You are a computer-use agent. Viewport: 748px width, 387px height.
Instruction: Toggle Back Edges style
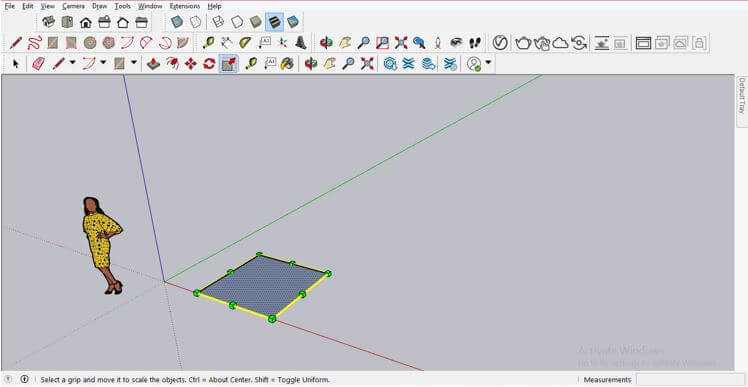point(196,22)
